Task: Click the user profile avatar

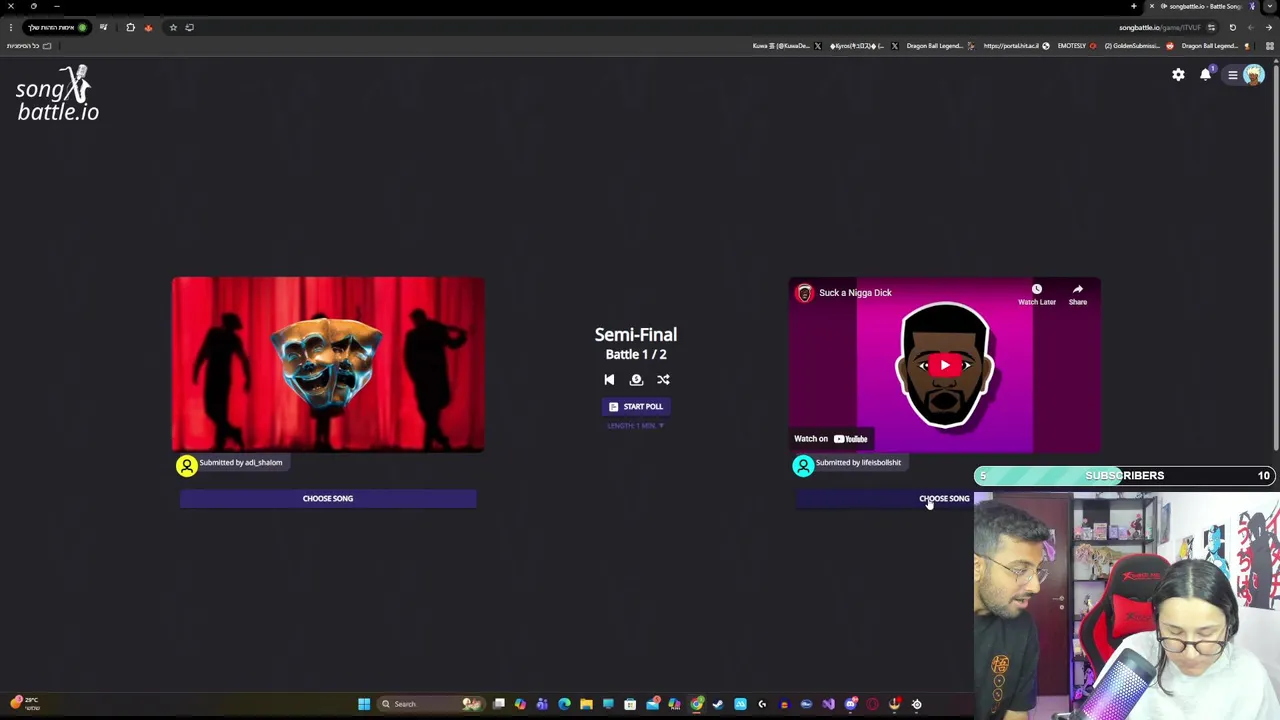Action: (1253, 75)
